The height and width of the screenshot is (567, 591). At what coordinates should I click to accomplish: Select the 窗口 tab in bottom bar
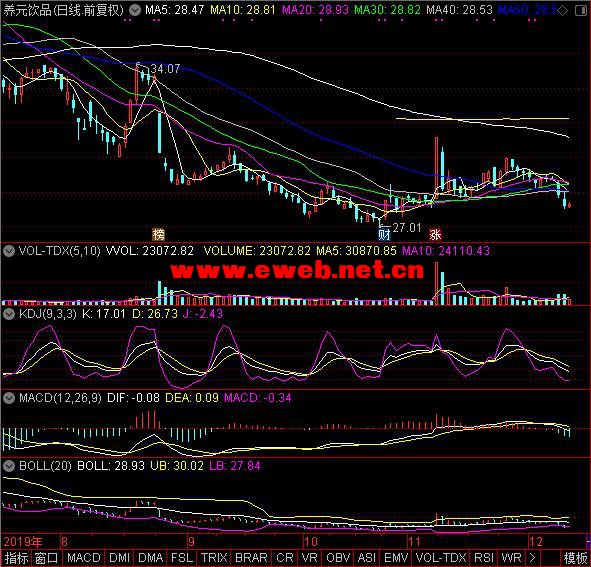46,558
